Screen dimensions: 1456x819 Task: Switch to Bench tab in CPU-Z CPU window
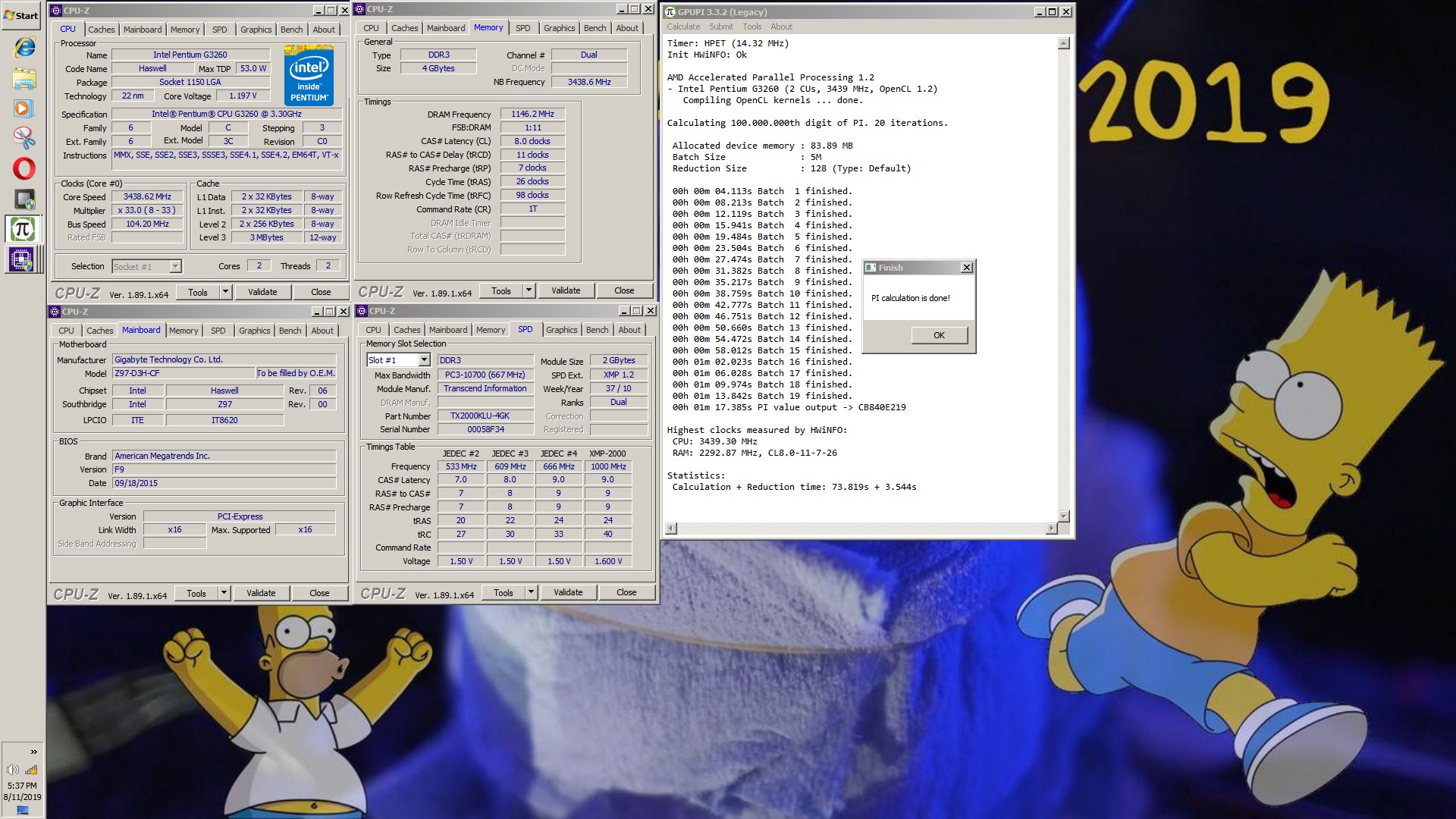(291, 30)
